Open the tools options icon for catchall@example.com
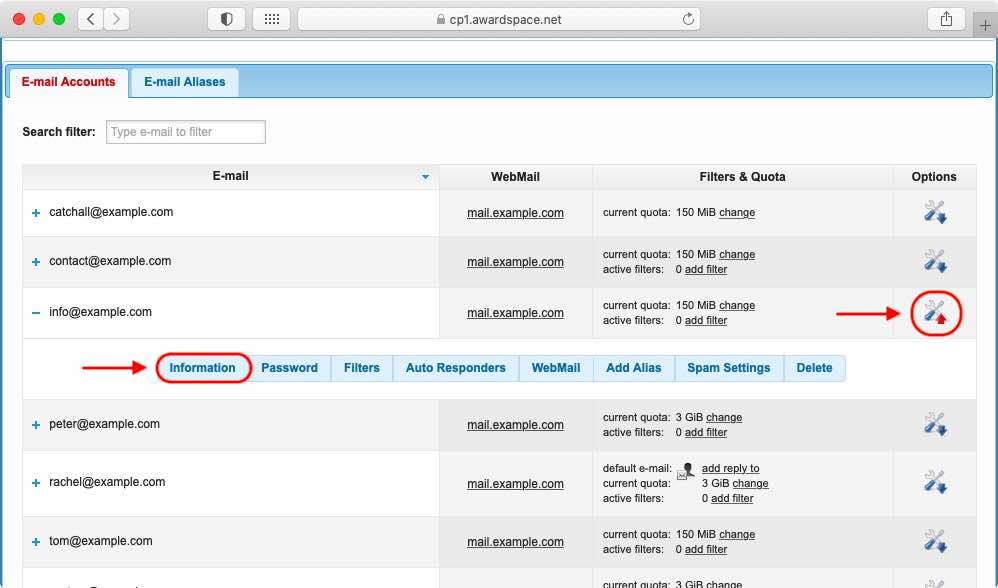The image size is (998, 588). [934, 211]
